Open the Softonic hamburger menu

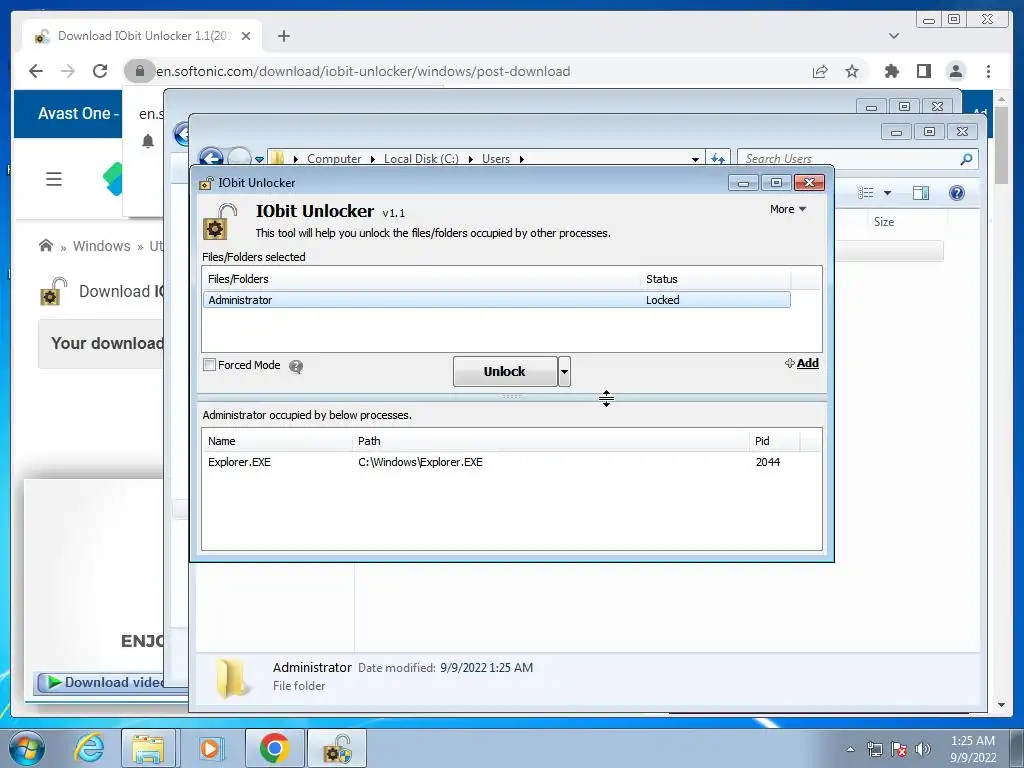[x=54, y=179]
